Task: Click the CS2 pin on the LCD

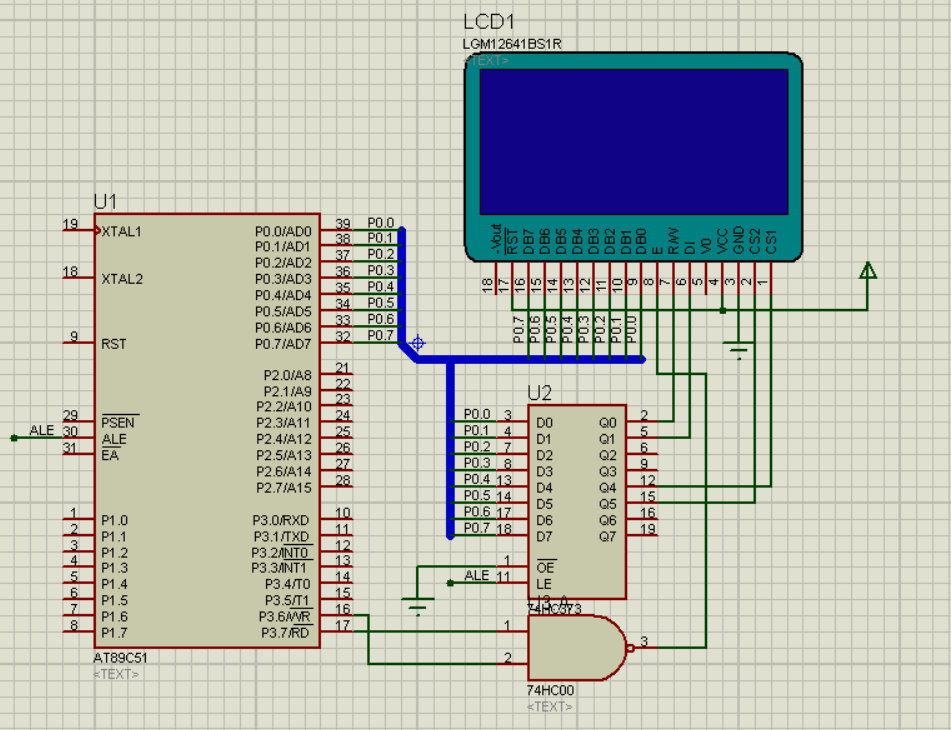Action: [x=754, y=278]
